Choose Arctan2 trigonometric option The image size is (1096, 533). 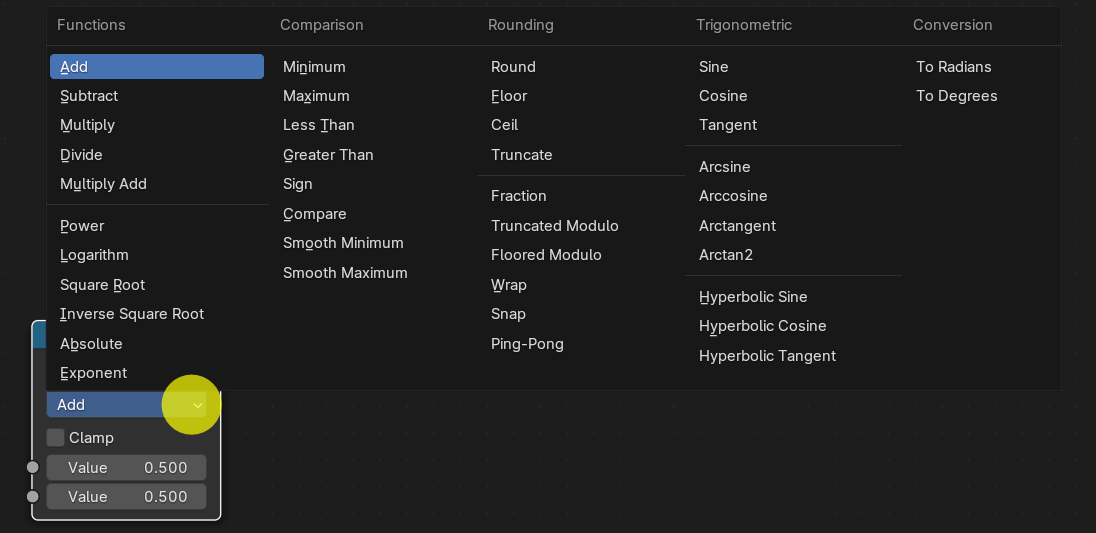click(726, 255)
